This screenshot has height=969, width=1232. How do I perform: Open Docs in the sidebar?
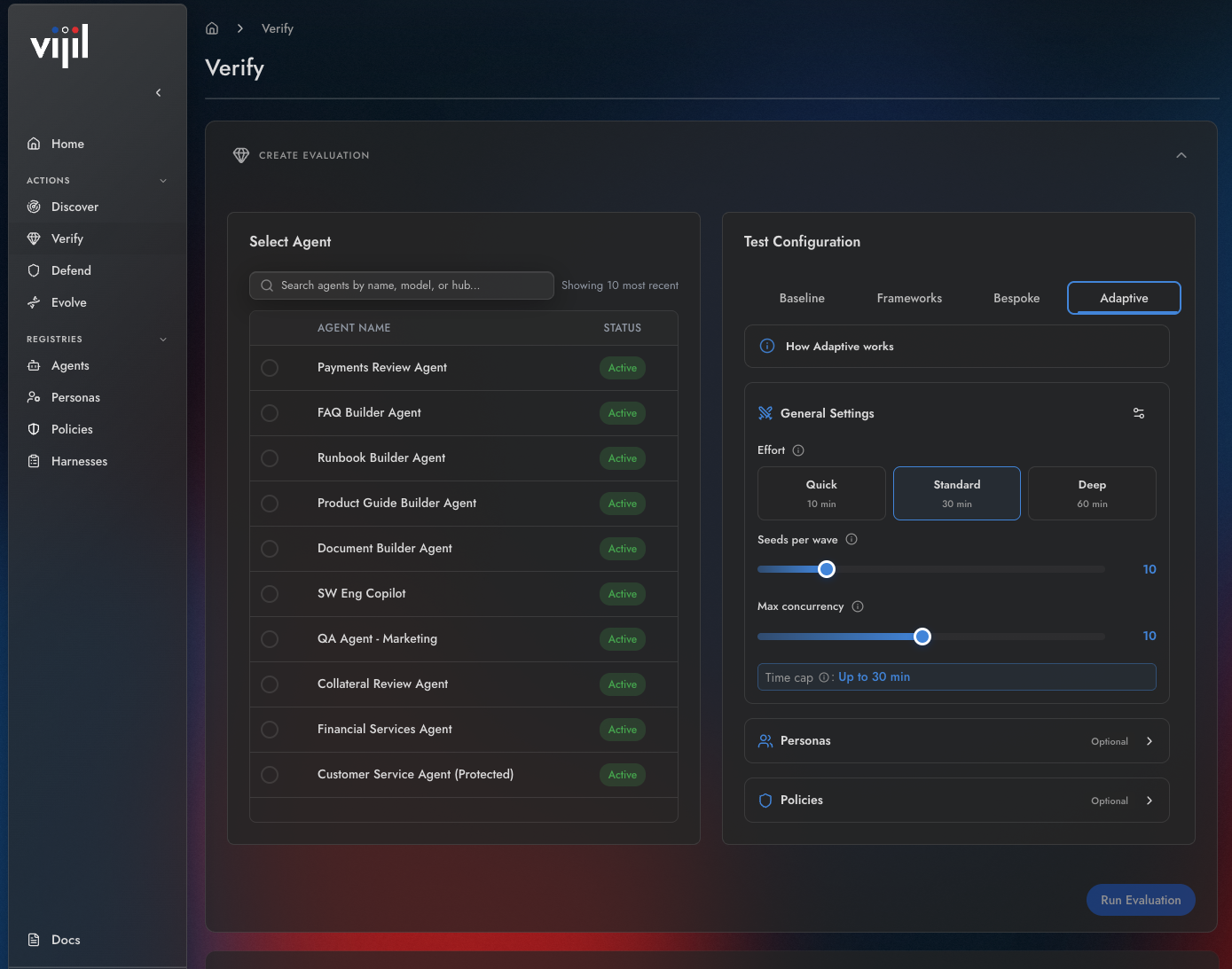(98, 940)
